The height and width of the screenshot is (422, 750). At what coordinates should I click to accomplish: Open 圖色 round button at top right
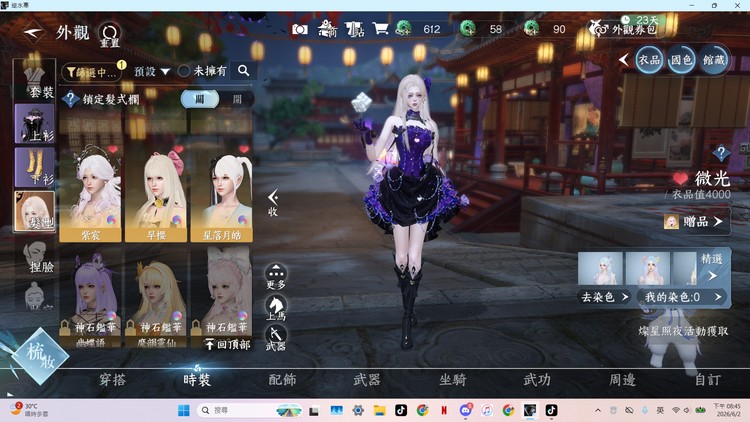(681, 60)
